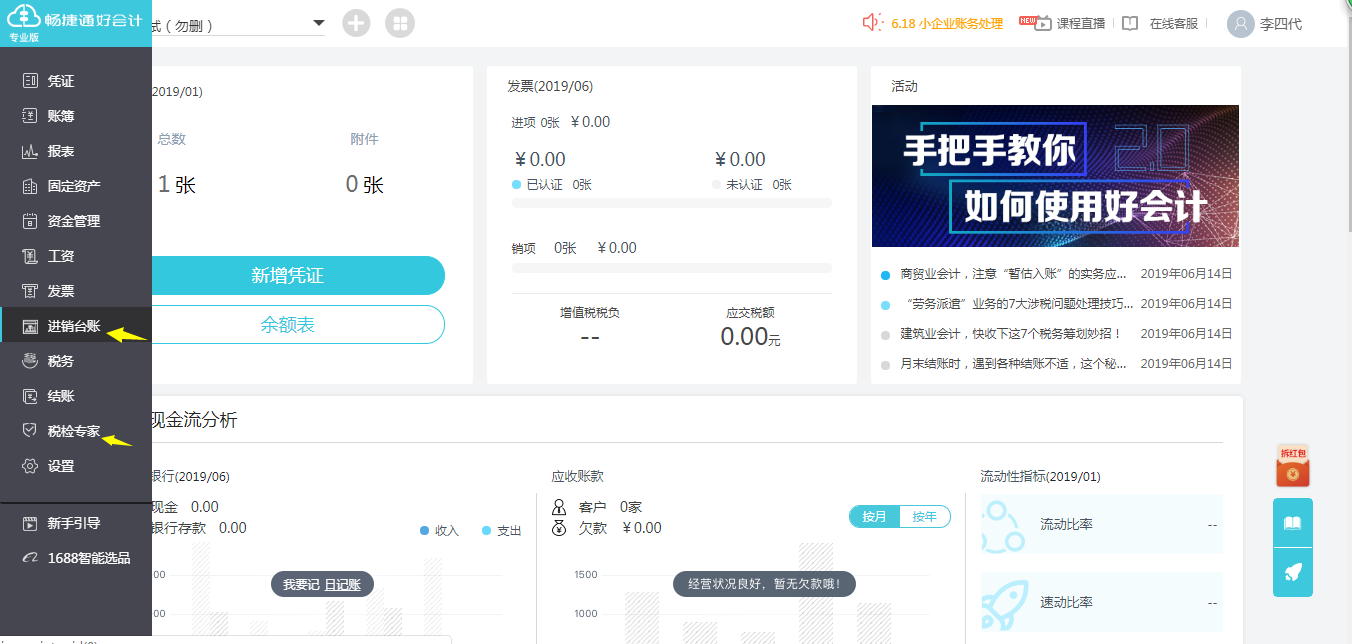This screenshot has width=1352, height=644.
Task: Click the plus icon in the top bar
Action: pos(356,23)
